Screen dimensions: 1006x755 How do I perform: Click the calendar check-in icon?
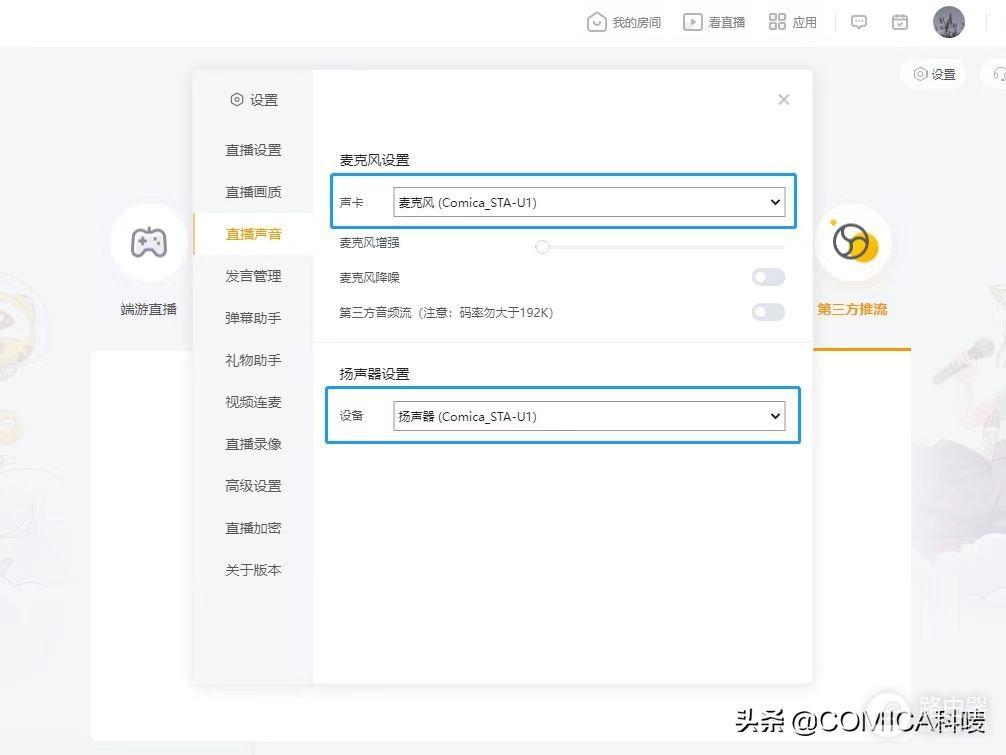[900, 22]
